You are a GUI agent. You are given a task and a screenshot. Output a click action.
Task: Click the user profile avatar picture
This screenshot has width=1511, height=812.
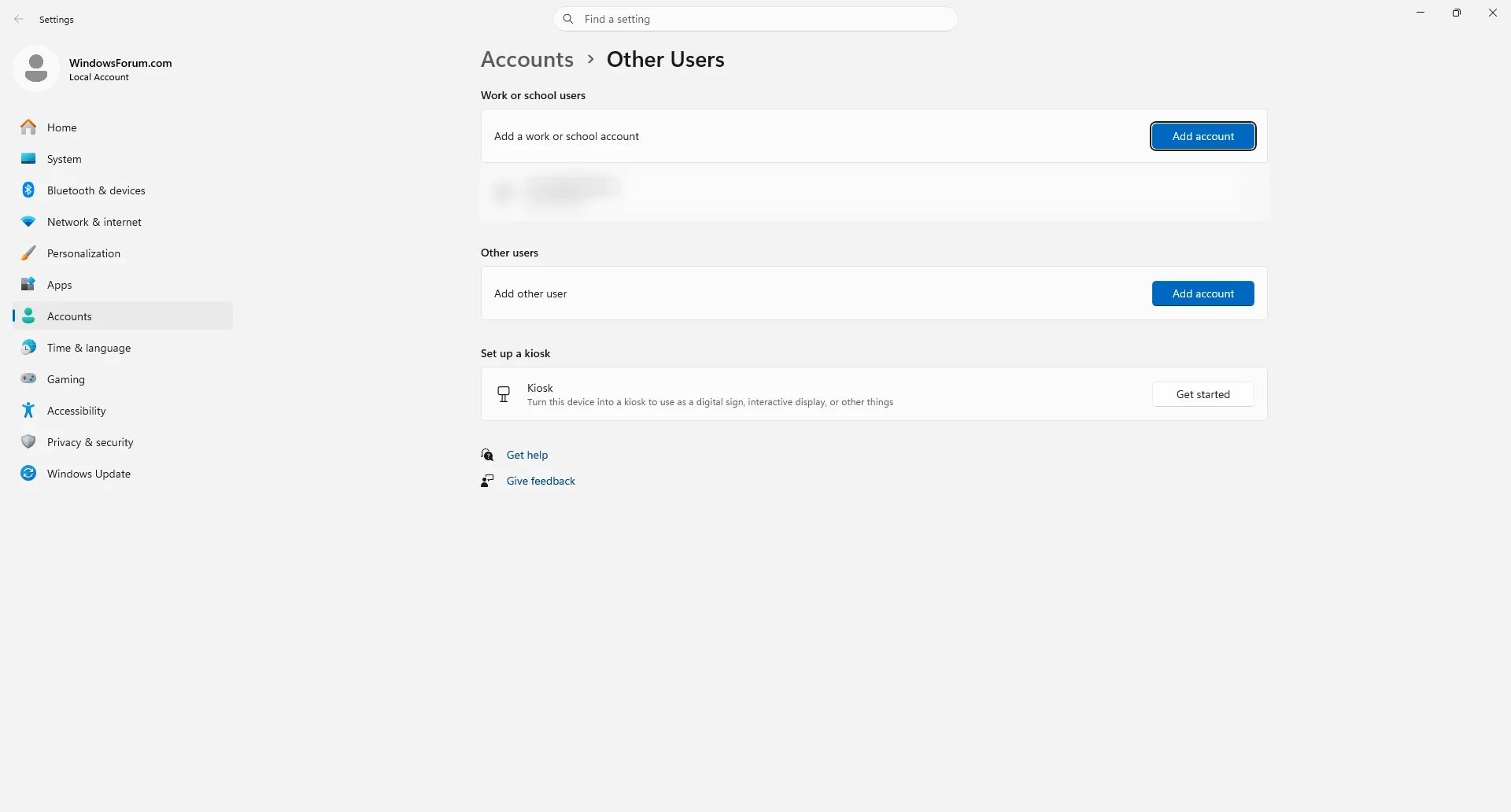(x=36, y=68)
